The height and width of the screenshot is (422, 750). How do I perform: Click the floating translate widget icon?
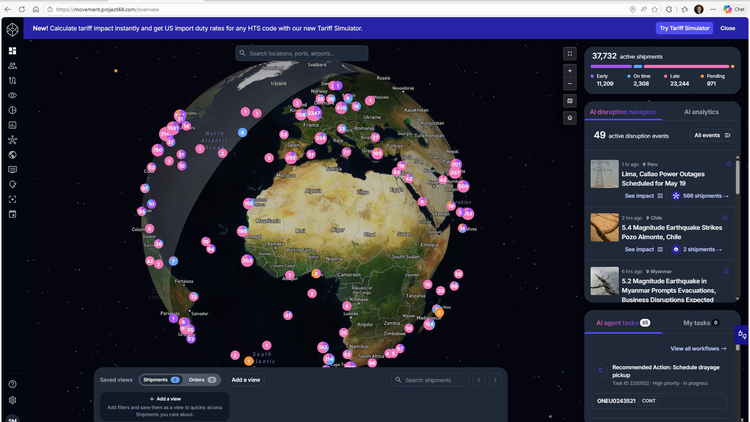tap(742, 335)
